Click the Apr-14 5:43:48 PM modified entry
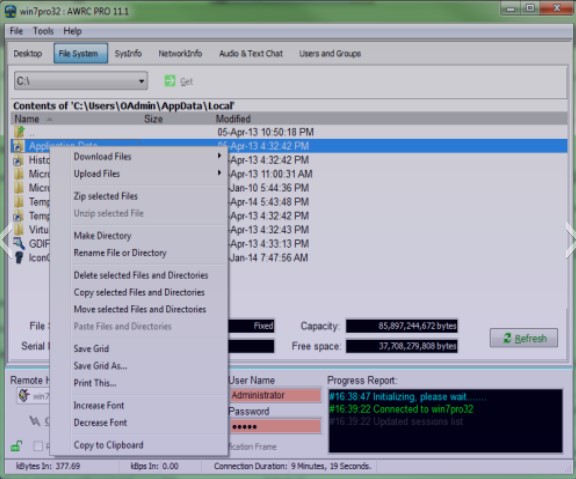576x479 pixels. [269, 202]
